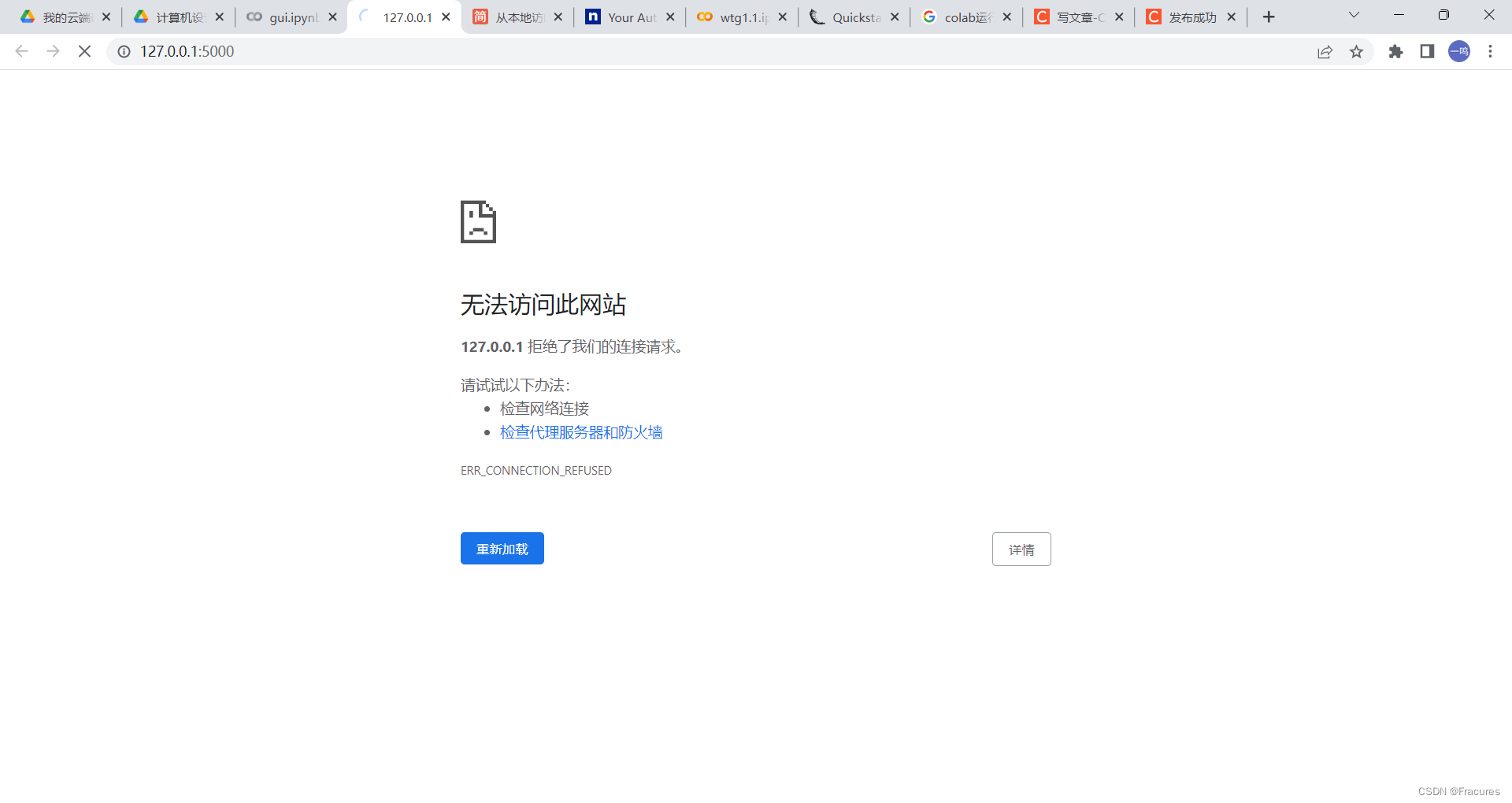
Task: Open 检查代理服务器和防火墙 link
Action: pyautogui.click(x=581, y=432)
